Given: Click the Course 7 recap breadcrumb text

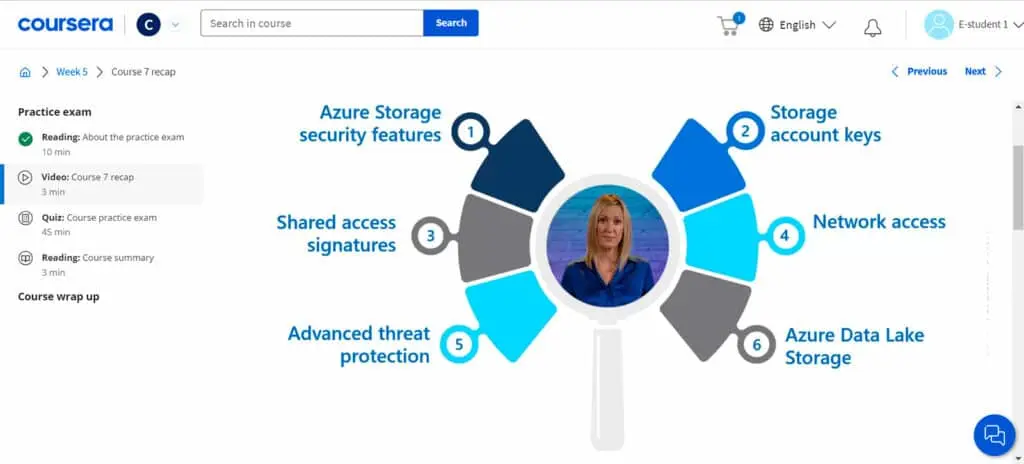Looking at the screenshot, I should (x=143, y=72).
